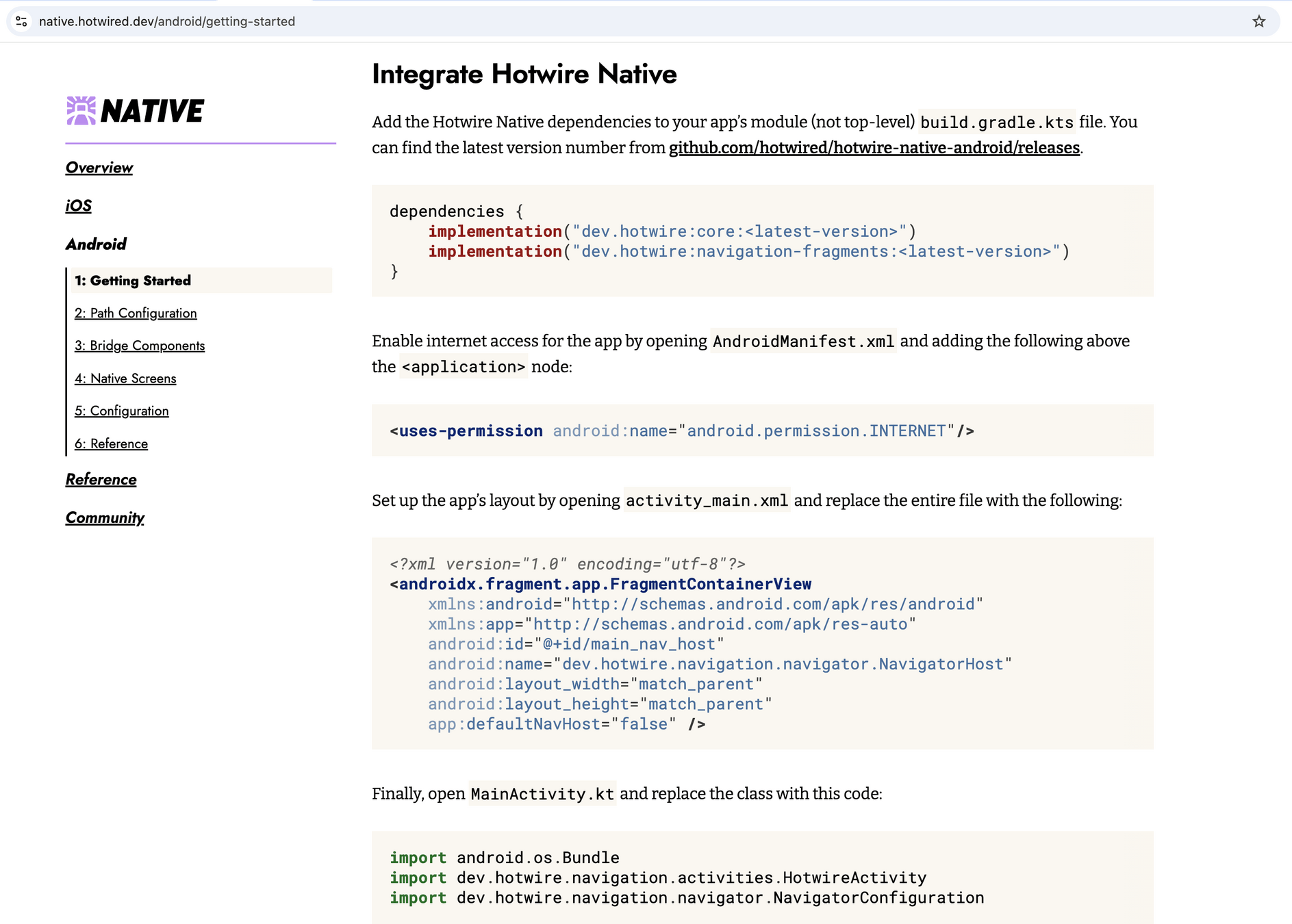Image resolution: width=1292 pixels, height=924 pixels.
Task: Click the NavigatorConfiguration import line
Action: click(x=687, y=897)
